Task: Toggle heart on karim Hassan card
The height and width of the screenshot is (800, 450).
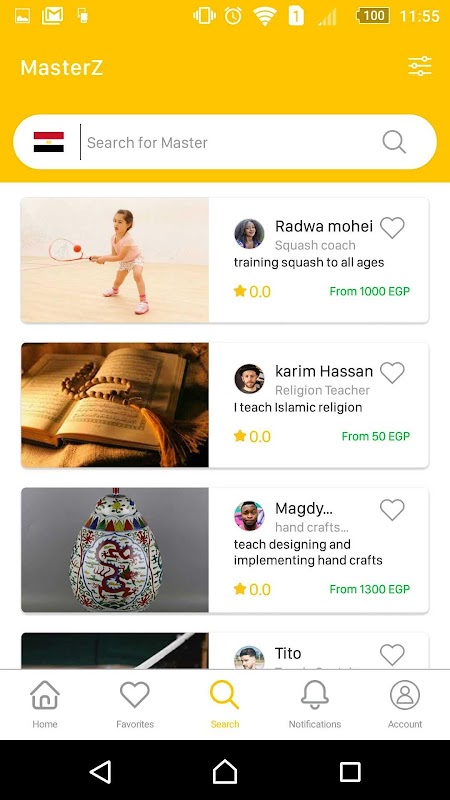Action: 392,372
